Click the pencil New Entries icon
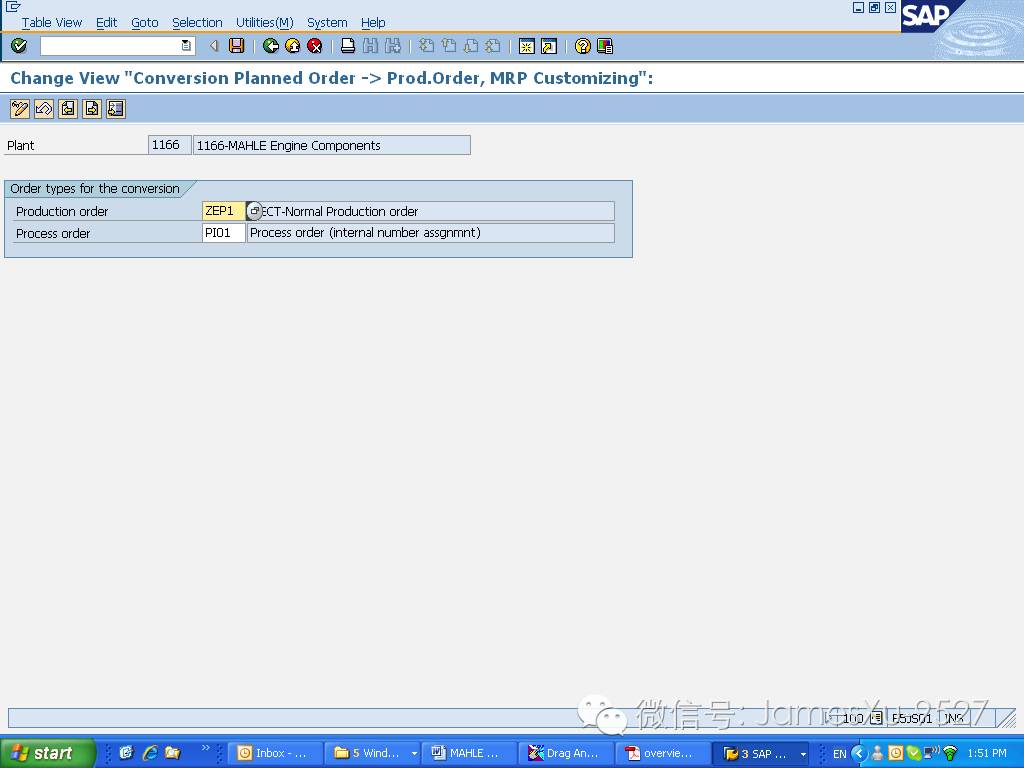The width and height of the screenshot is (1024, 768). (20, 108)
